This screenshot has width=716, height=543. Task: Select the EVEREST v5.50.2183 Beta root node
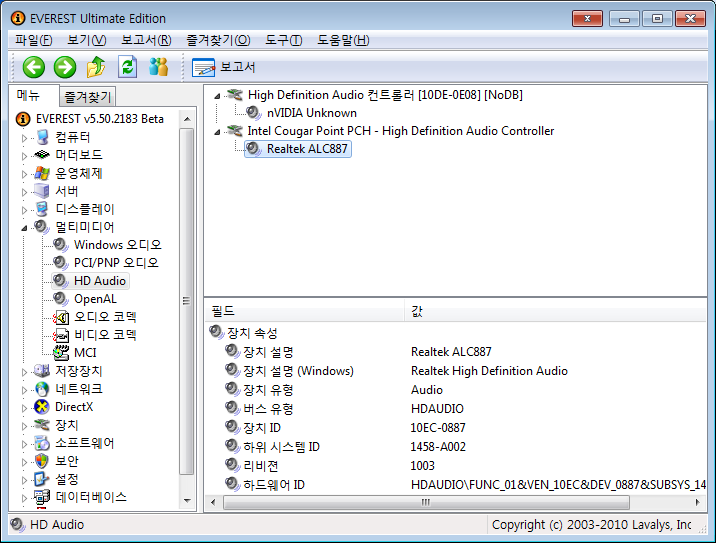[x=100, y=119]
